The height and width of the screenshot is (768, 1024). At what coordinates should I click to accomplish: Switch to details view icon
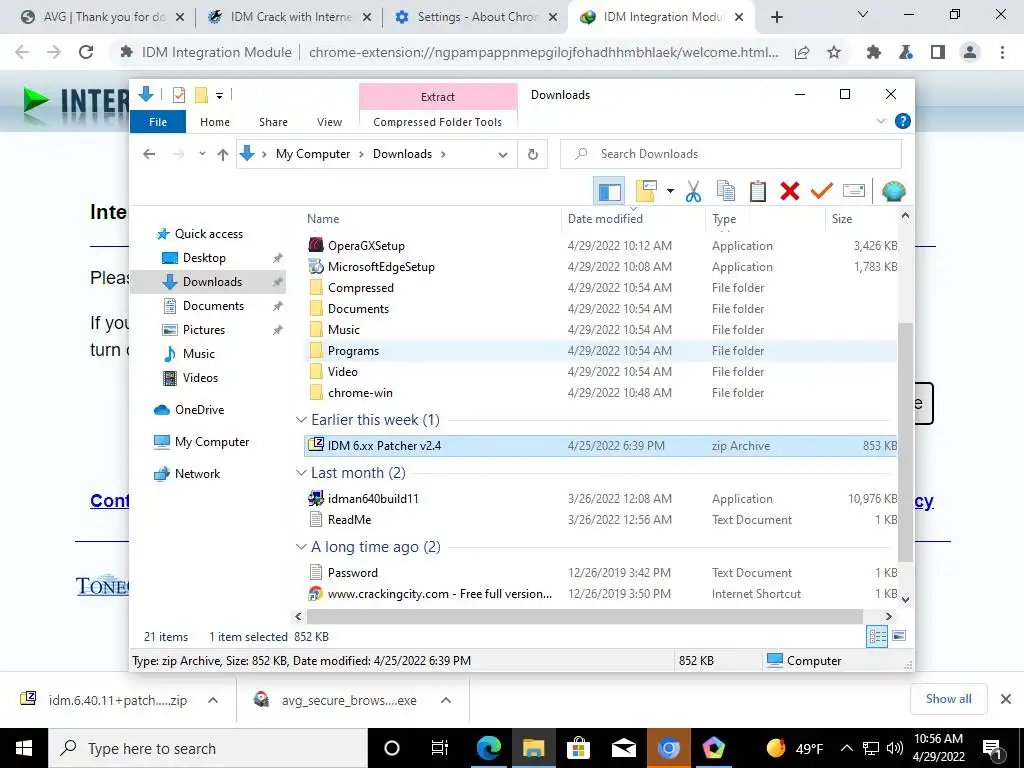pos(877,636)
